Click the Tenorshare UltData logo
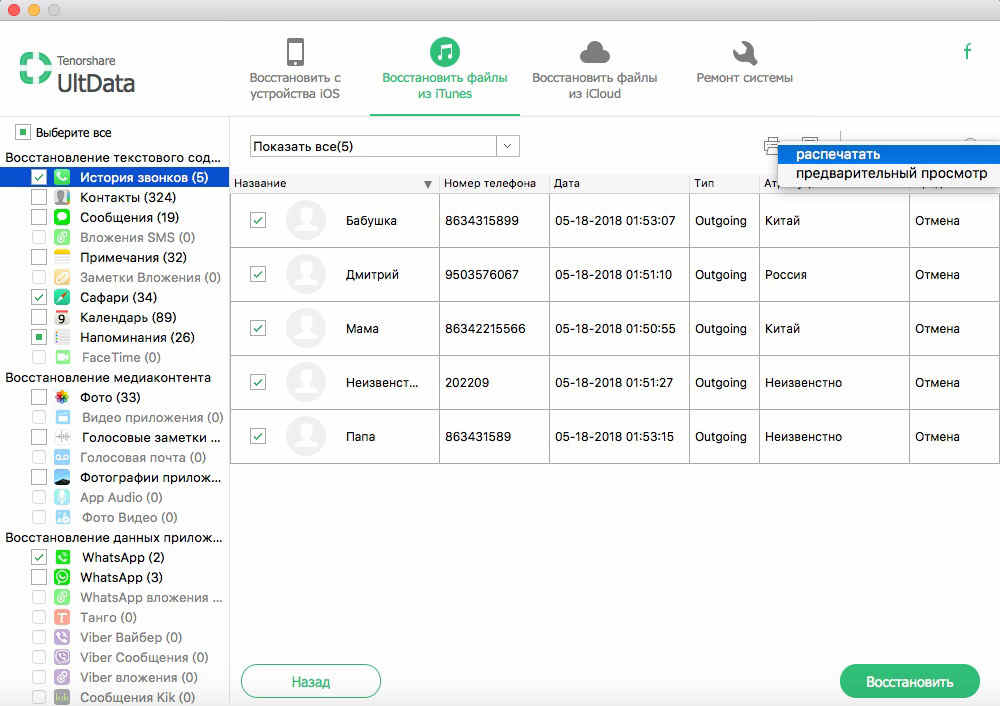Image resolution: width=1000 pixels, height=706 pixels. pos(77,73)
